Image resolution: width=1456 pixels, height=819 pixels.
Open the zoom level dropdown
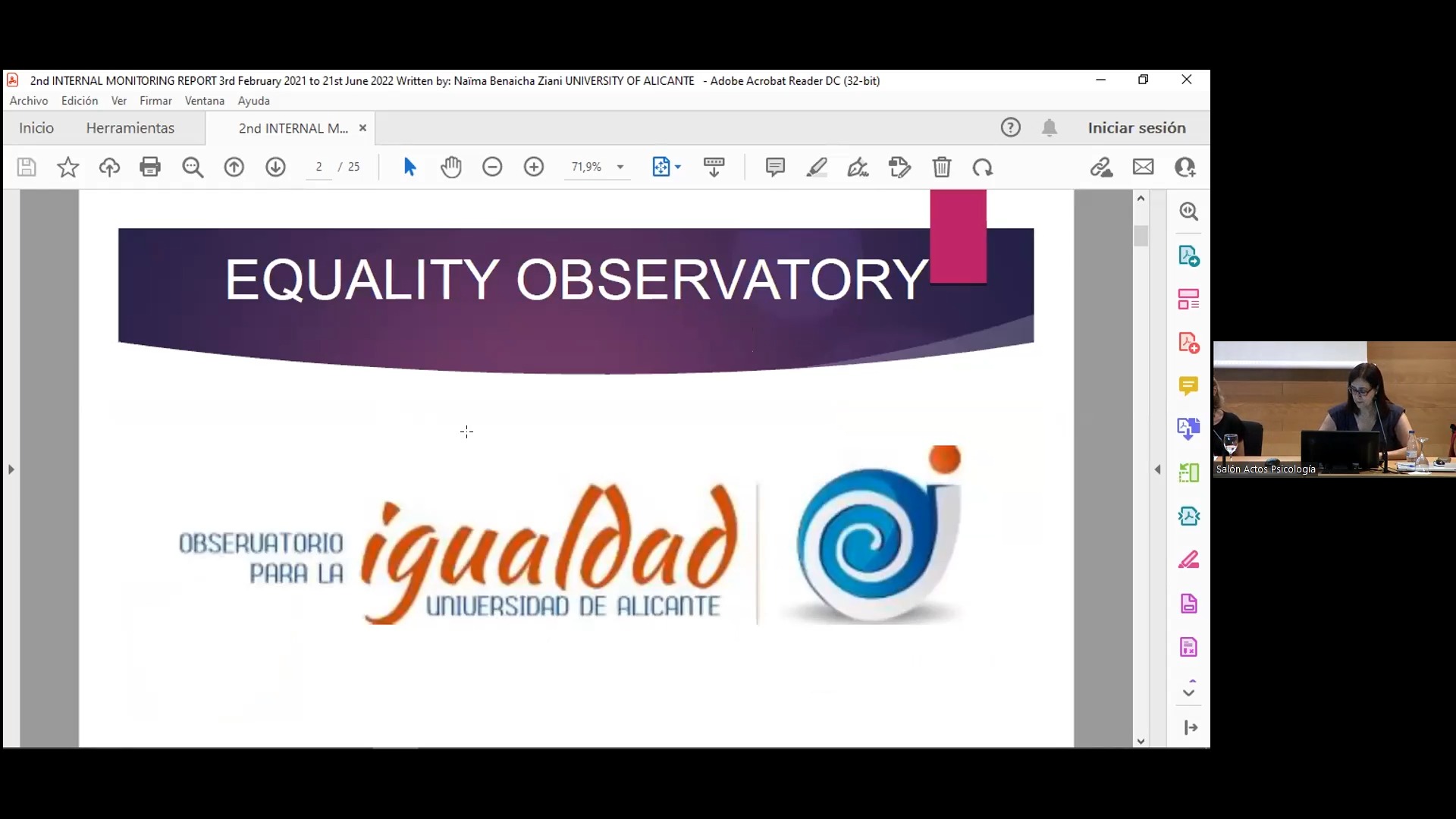point(620,167)
